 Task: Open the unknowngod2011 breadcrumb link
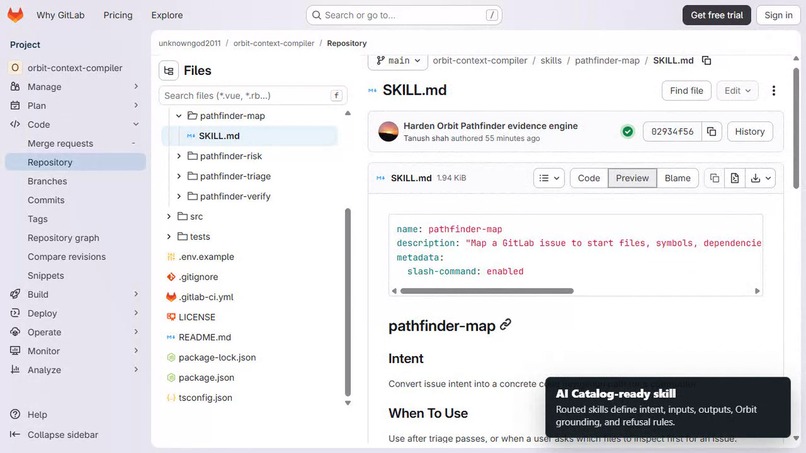189,43
